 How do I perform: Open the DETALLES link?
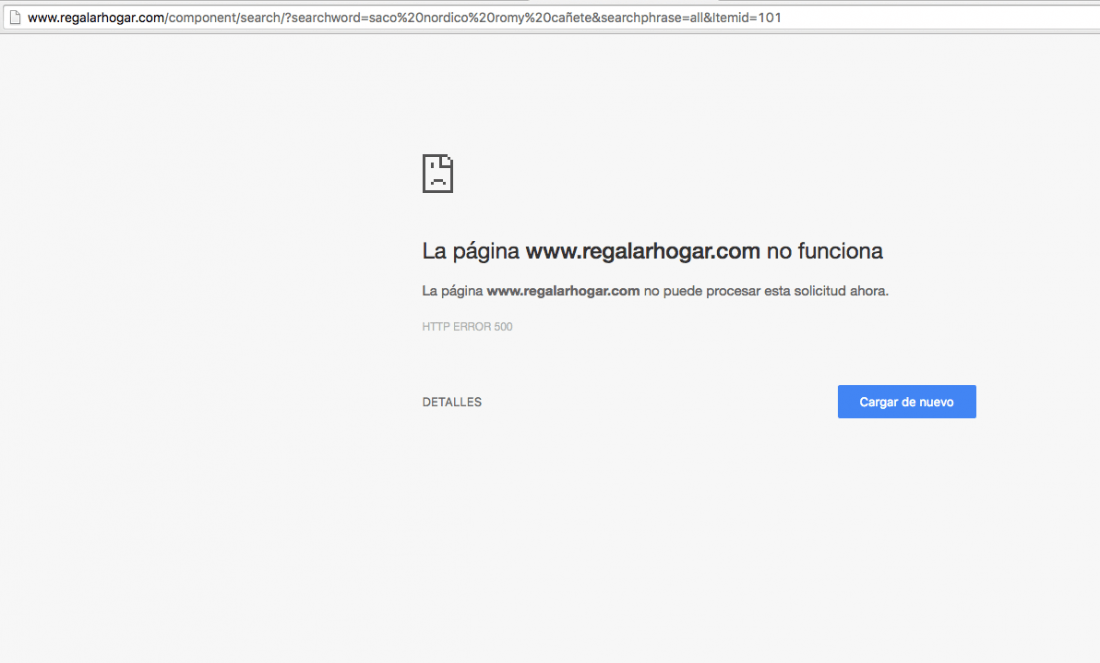click(x=452, y=402)
